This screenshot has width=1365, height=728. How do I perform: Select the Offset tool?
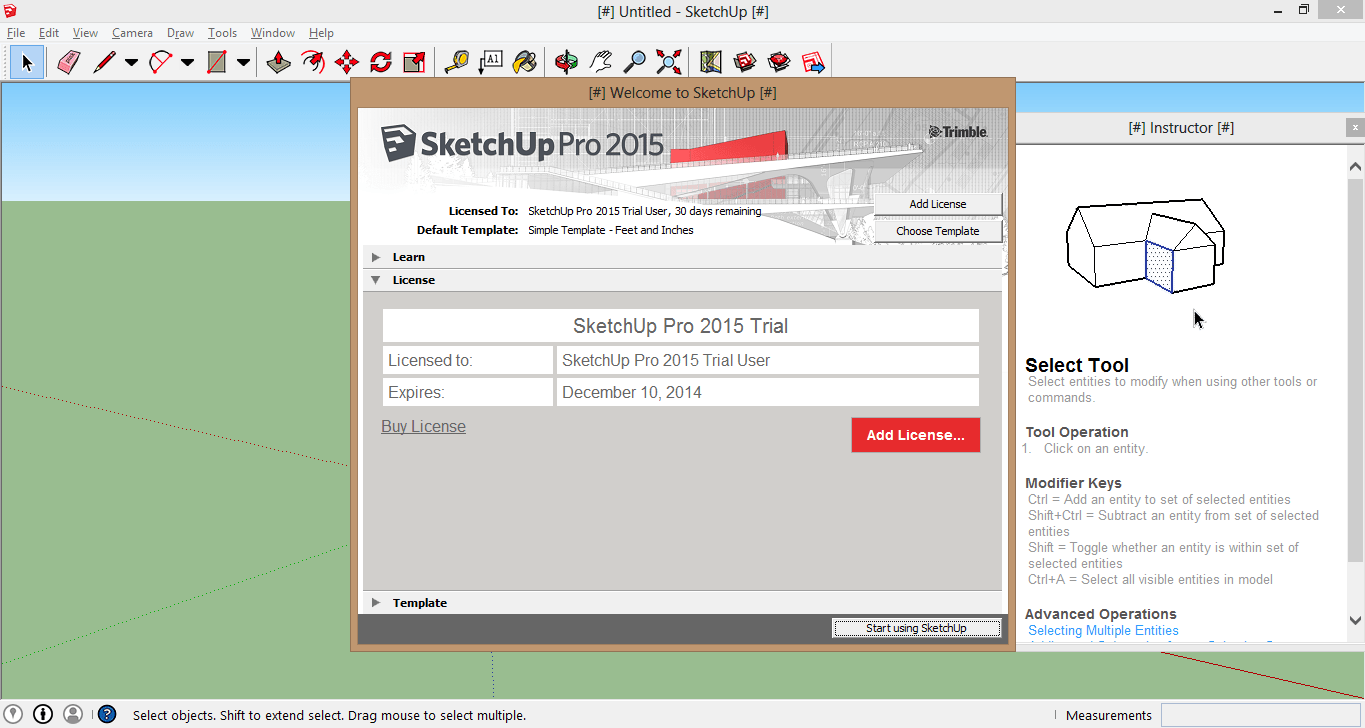pos(313,62)
